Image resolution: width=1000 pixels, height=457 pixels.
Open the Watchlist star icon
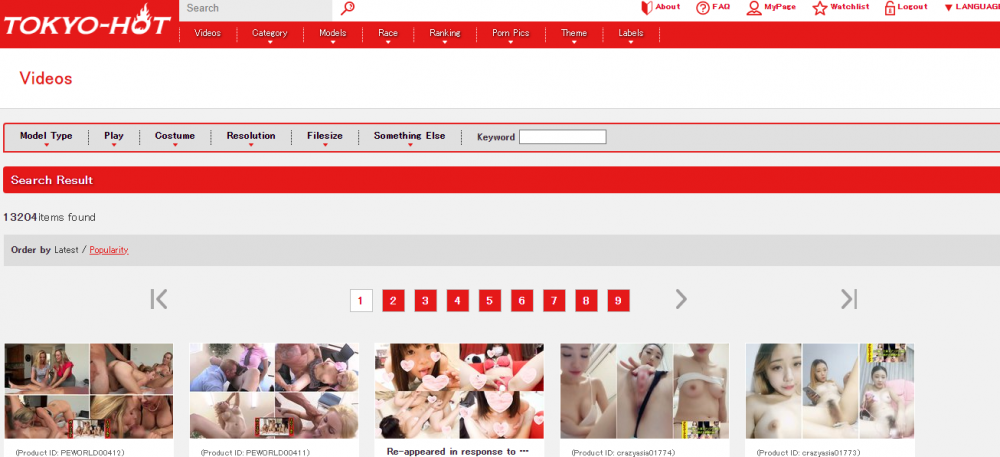tap(820, 8)
